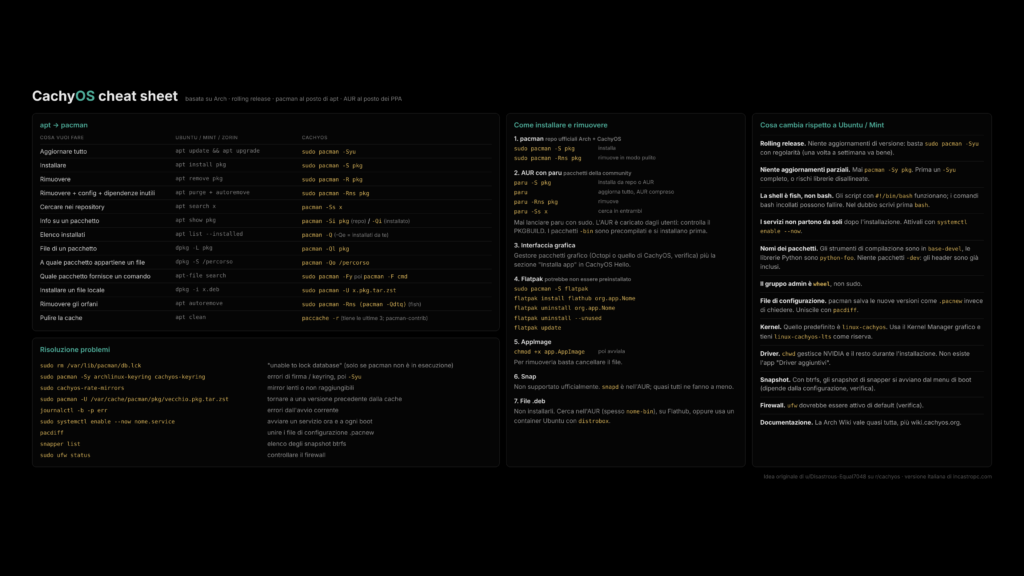
Task: Click 'Il gruppo admin è' bold label
Action: click(786, 284)
